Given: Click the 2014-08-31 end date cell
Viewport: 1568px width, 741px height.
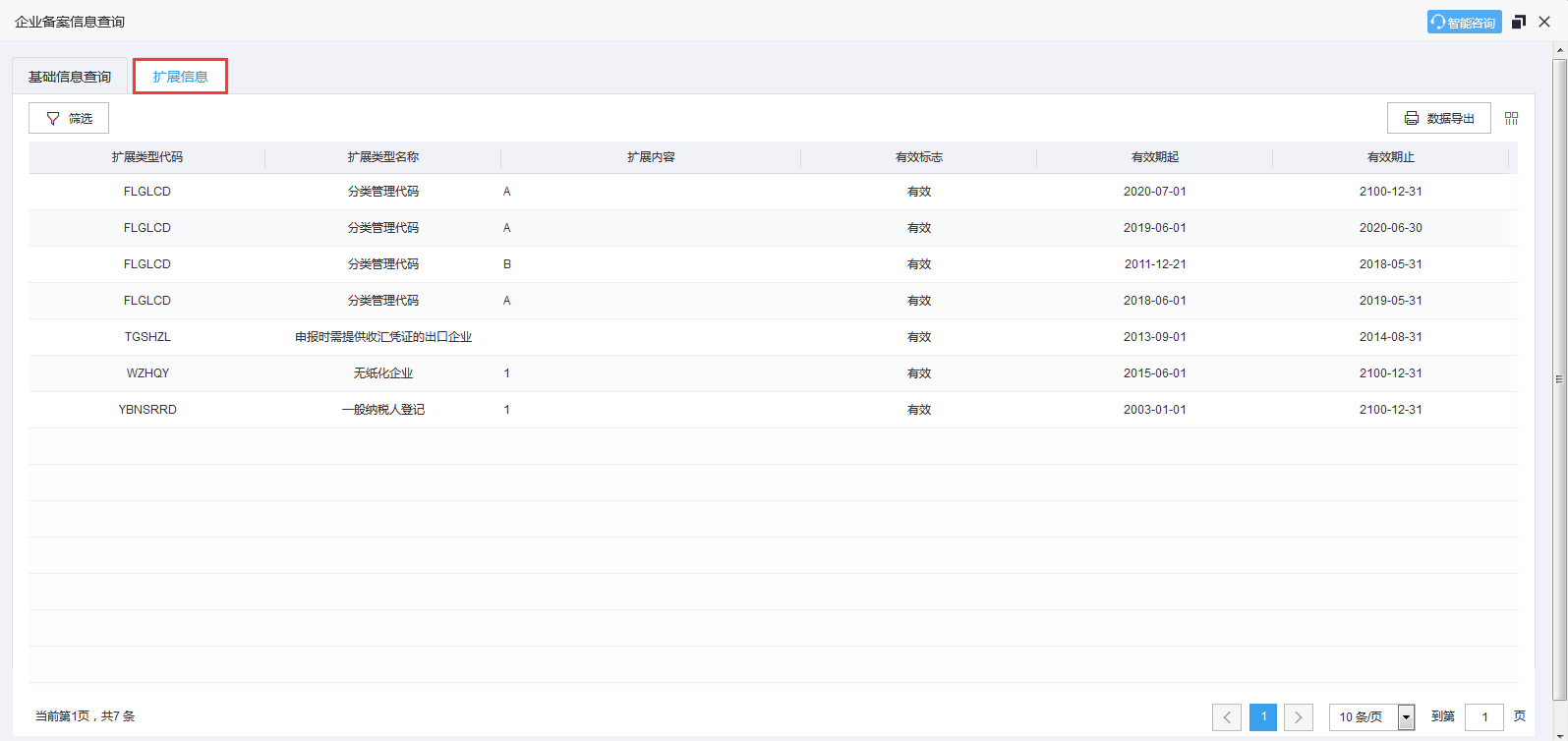Looking at the screenshot, I should 1391,337.
